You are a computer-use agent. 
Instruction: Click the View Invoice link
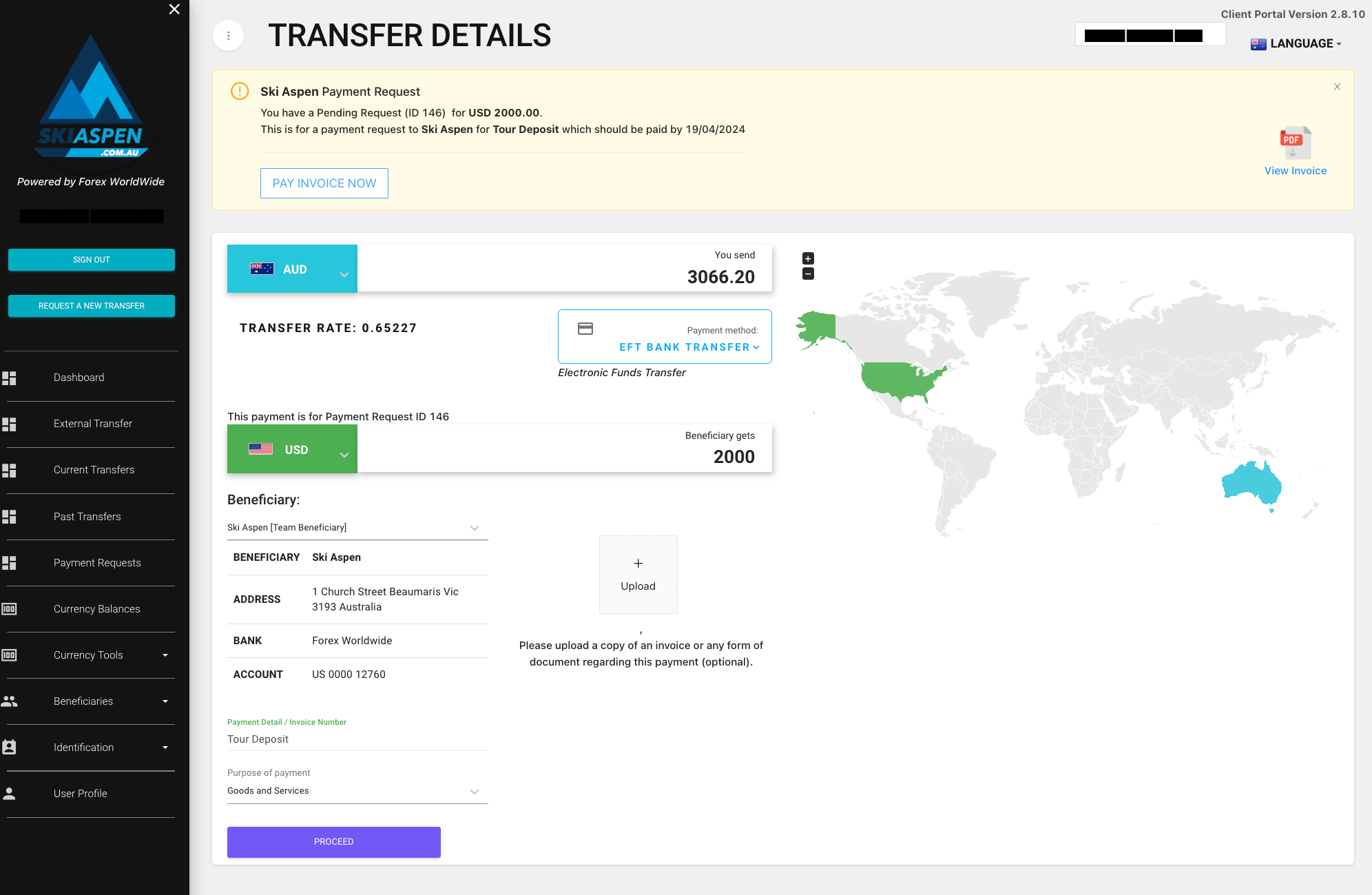[1295, 171]
